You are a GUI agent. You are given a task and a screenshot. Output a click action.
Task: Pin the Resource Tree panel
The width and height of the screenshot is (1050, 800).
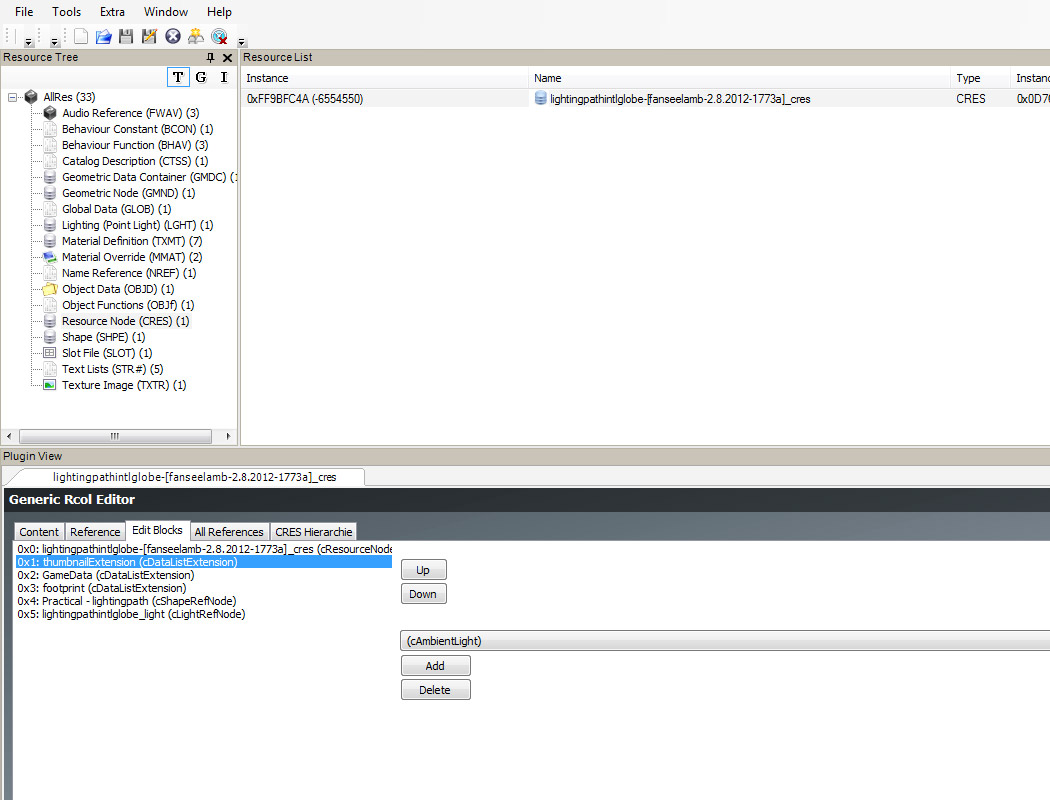[x=210, y=58]
